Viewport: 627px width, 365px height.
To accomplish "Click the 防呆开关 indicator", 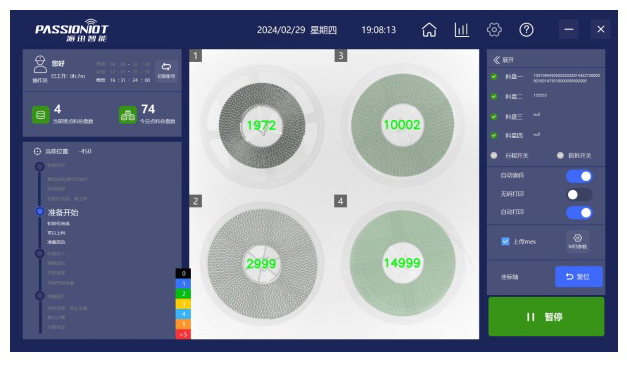I will pyautogui.click(x=560, y=155).
